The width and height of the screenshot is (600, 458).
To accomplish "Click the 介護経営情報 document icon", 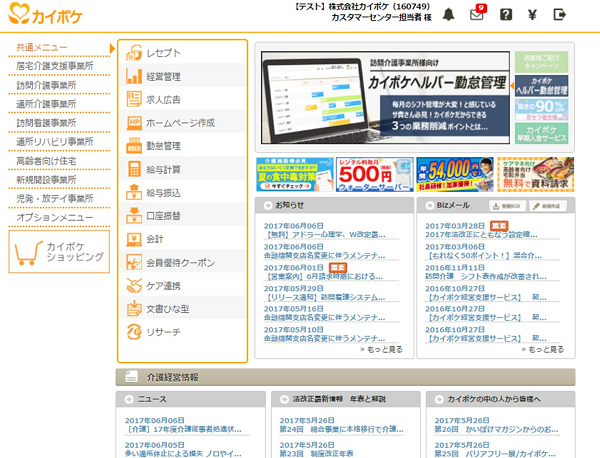I will (131, 377).
